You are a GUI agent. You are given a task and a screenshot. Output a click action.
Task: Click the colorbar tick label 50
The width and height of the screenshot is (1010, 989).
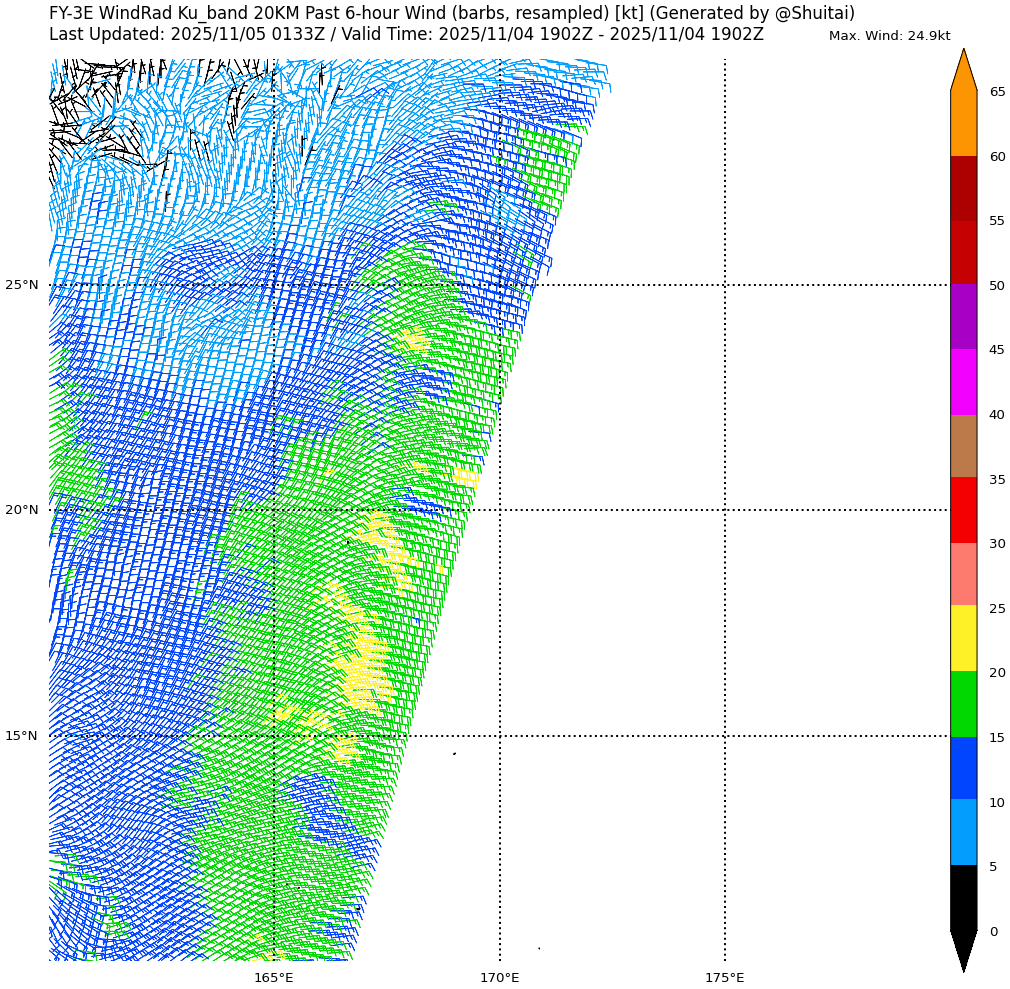(x=997, y=286)
